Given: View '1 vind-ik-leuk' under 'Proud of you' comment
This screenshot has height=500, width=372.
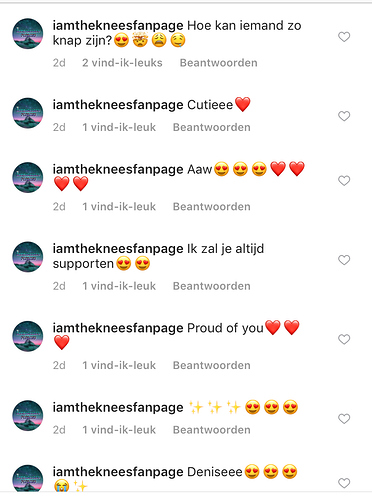Looking at the screenshot, I should [119, 365].
